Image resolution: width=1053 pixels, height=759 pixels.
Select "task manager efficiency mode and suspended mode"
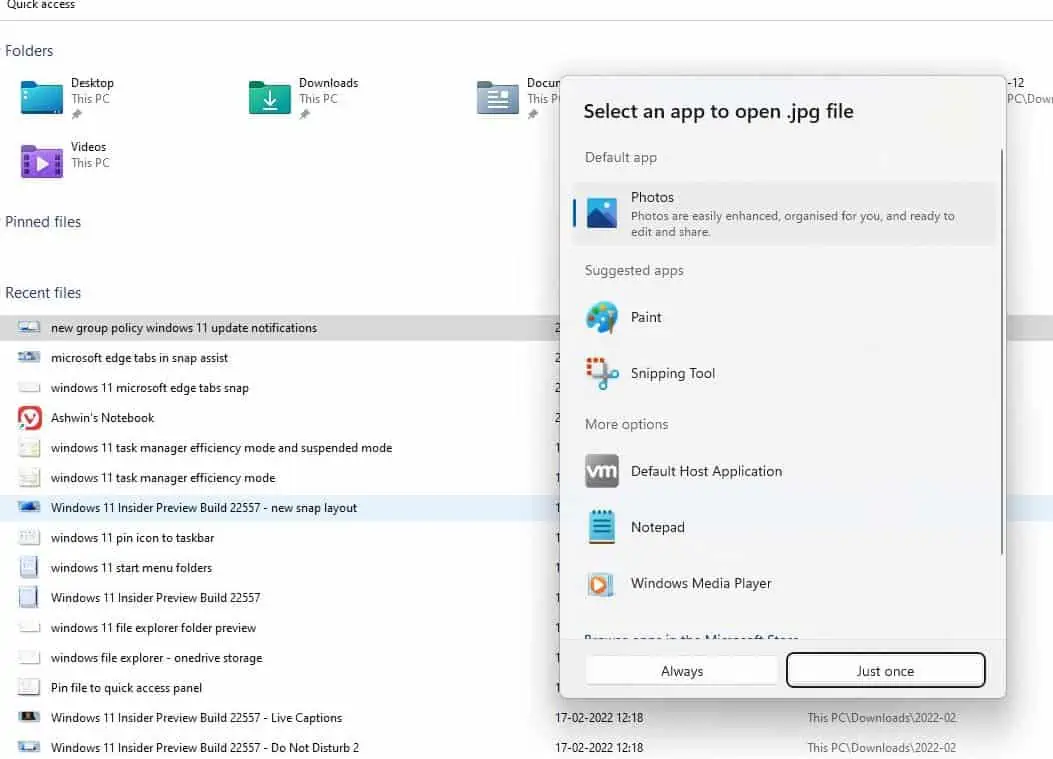tap(222, 448)
